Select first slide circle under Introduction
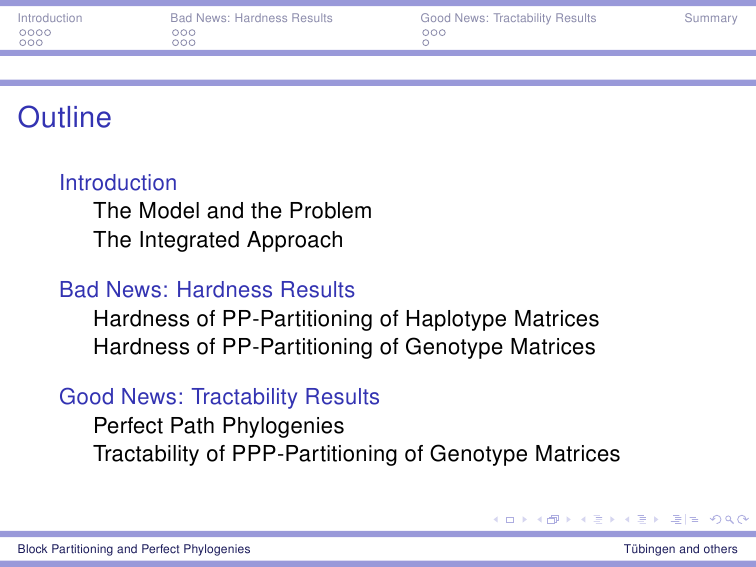This screenshot has height=567, width=756. 23,33
